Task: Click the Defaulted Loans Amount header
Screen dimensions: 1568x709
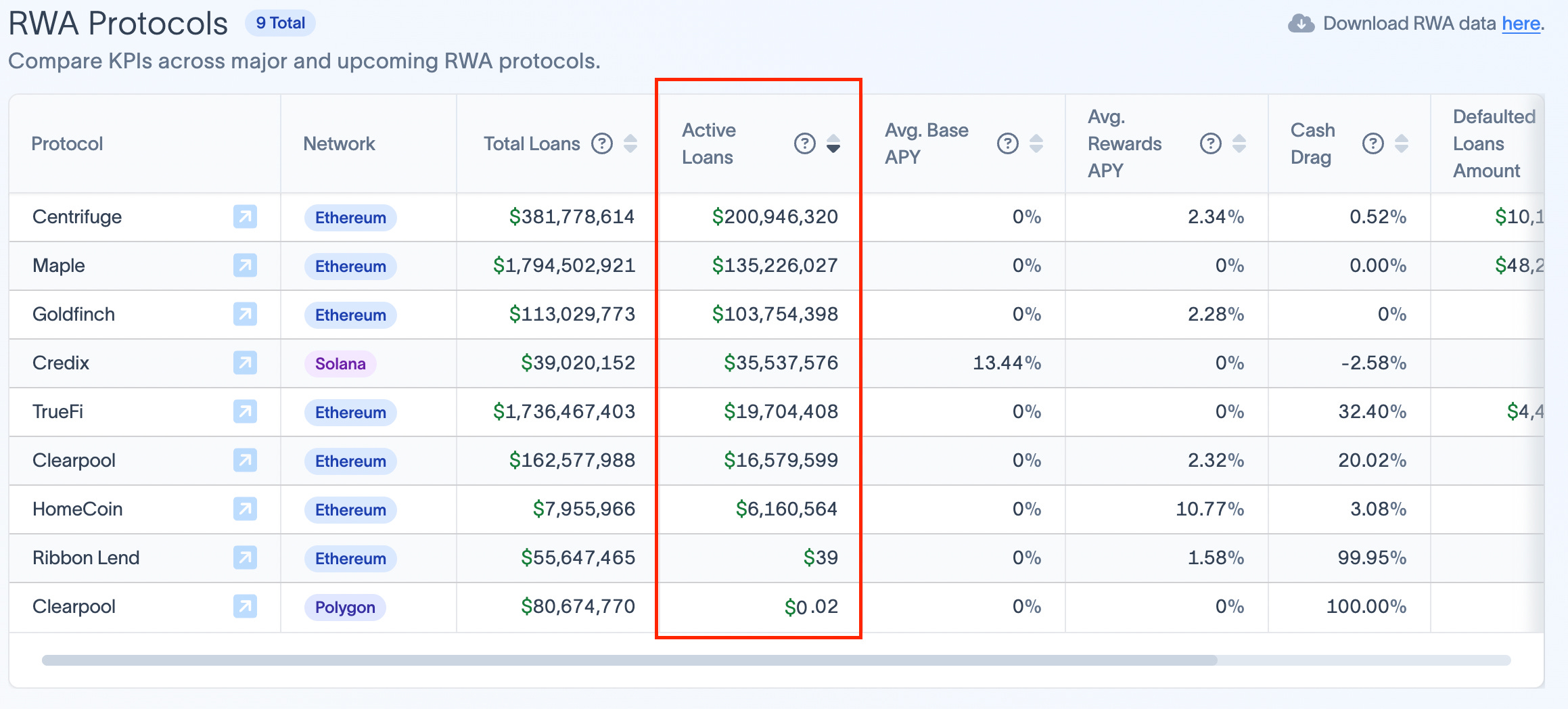Action: pos(1494,143)
